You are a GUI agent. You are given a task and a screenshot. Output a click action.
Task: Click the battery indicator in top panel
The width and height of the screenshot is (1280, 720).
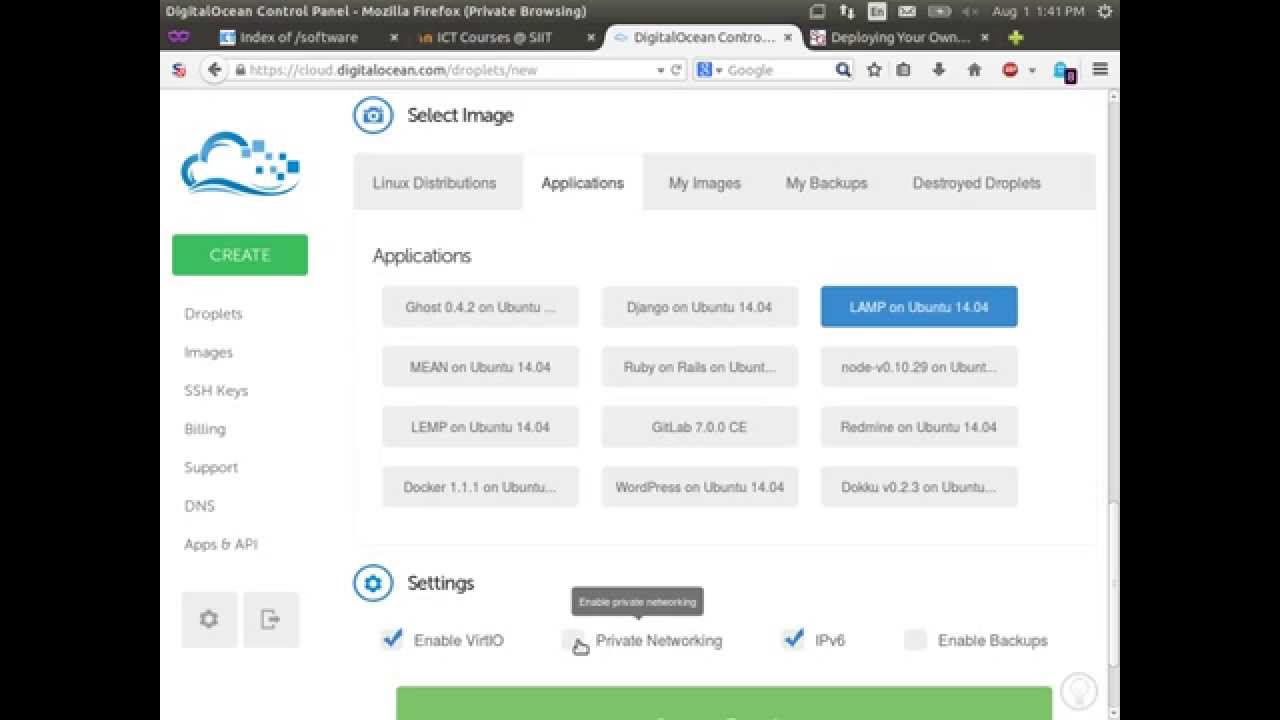coord(939,11)
